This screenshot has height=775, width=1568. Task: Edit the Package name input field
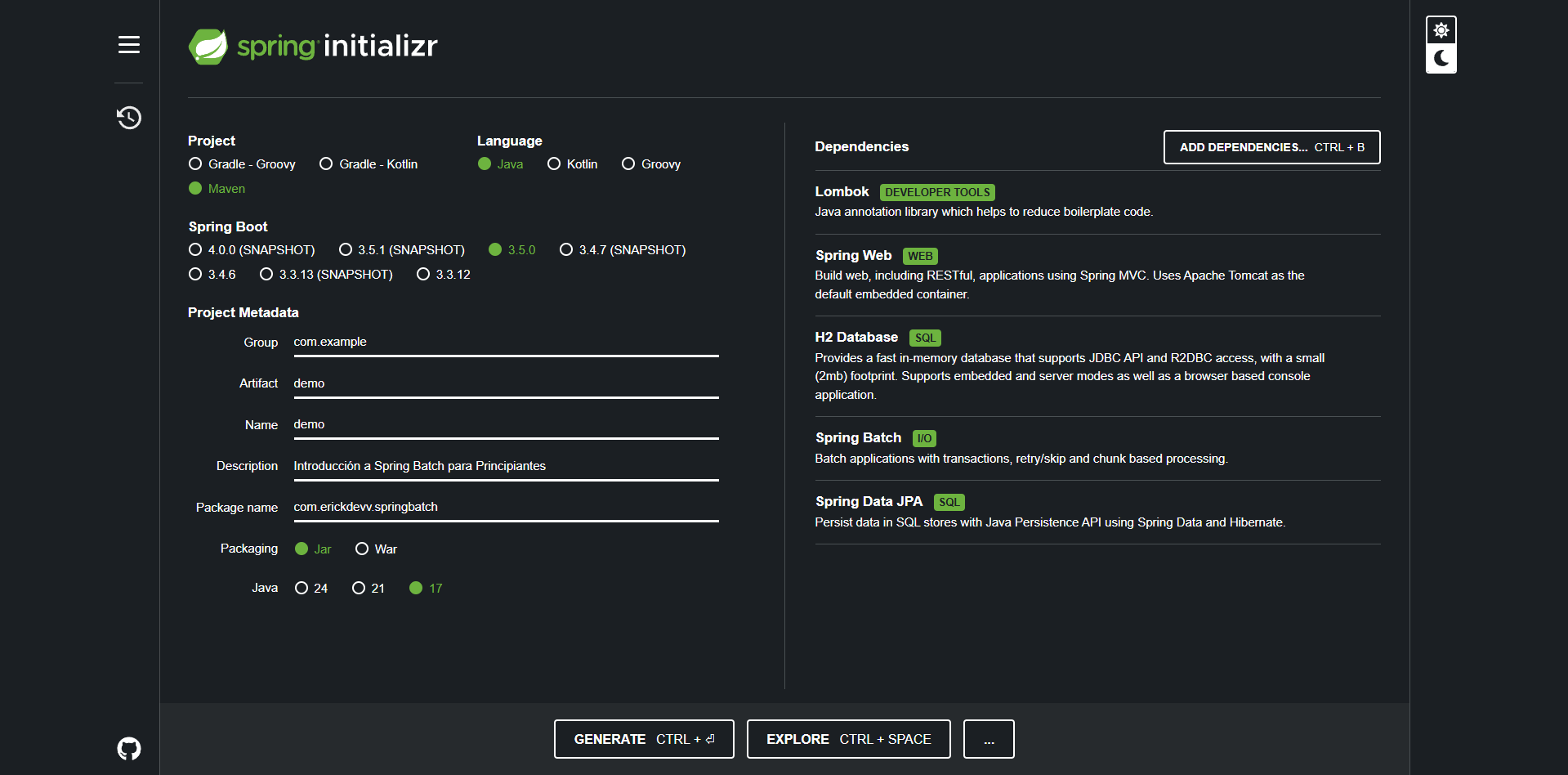506,508
